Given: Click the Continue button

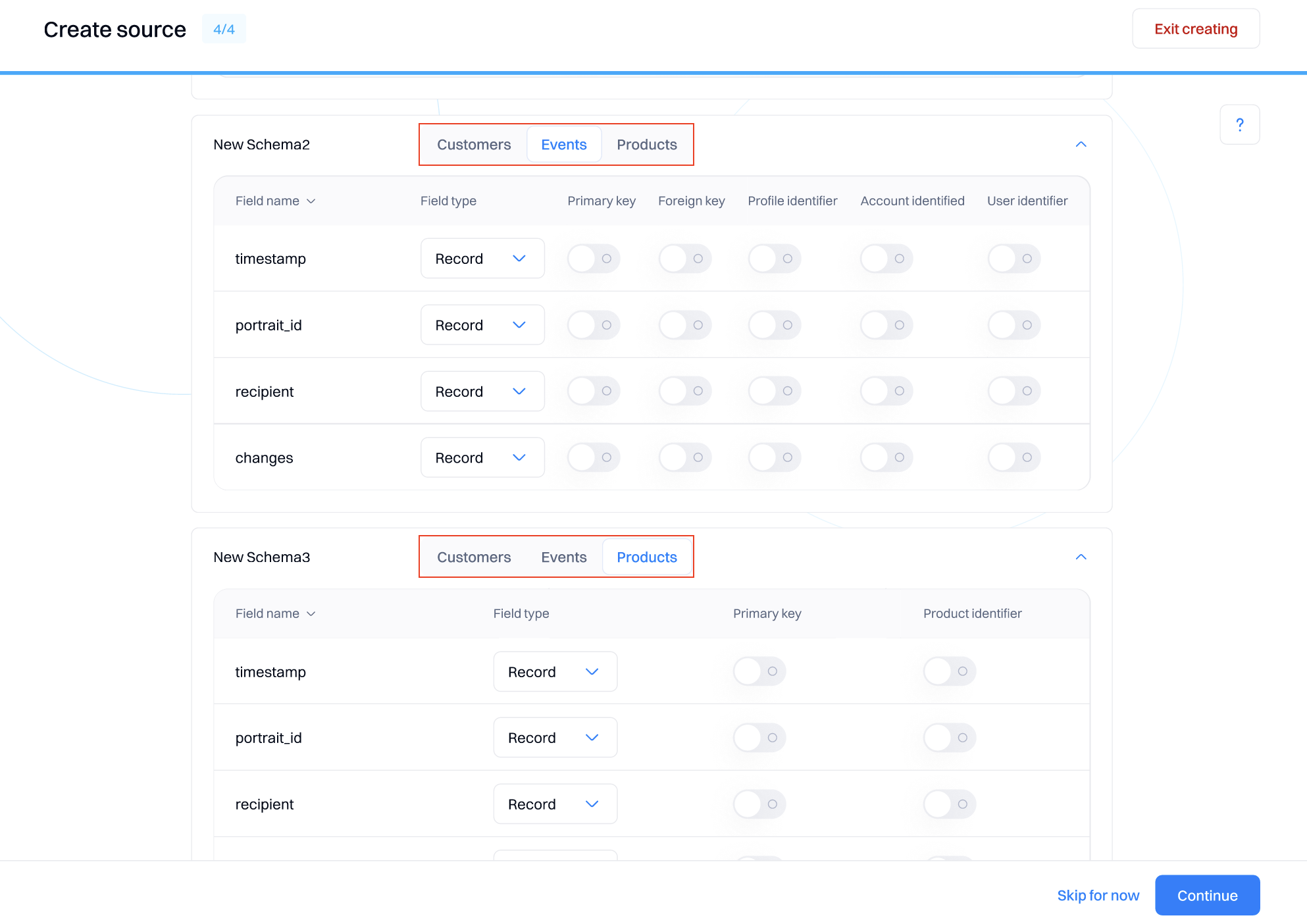Looking at the screenshot, I should pos(1206,895).
